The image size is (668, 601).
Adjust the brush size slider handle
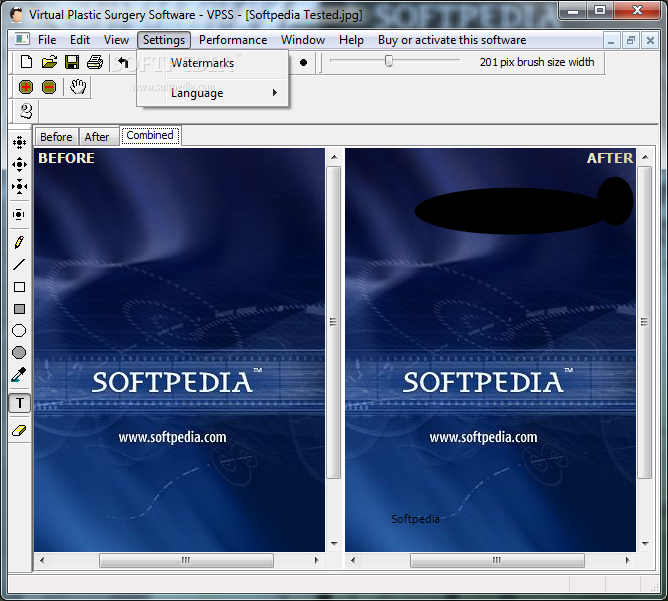tap(389, 61)
